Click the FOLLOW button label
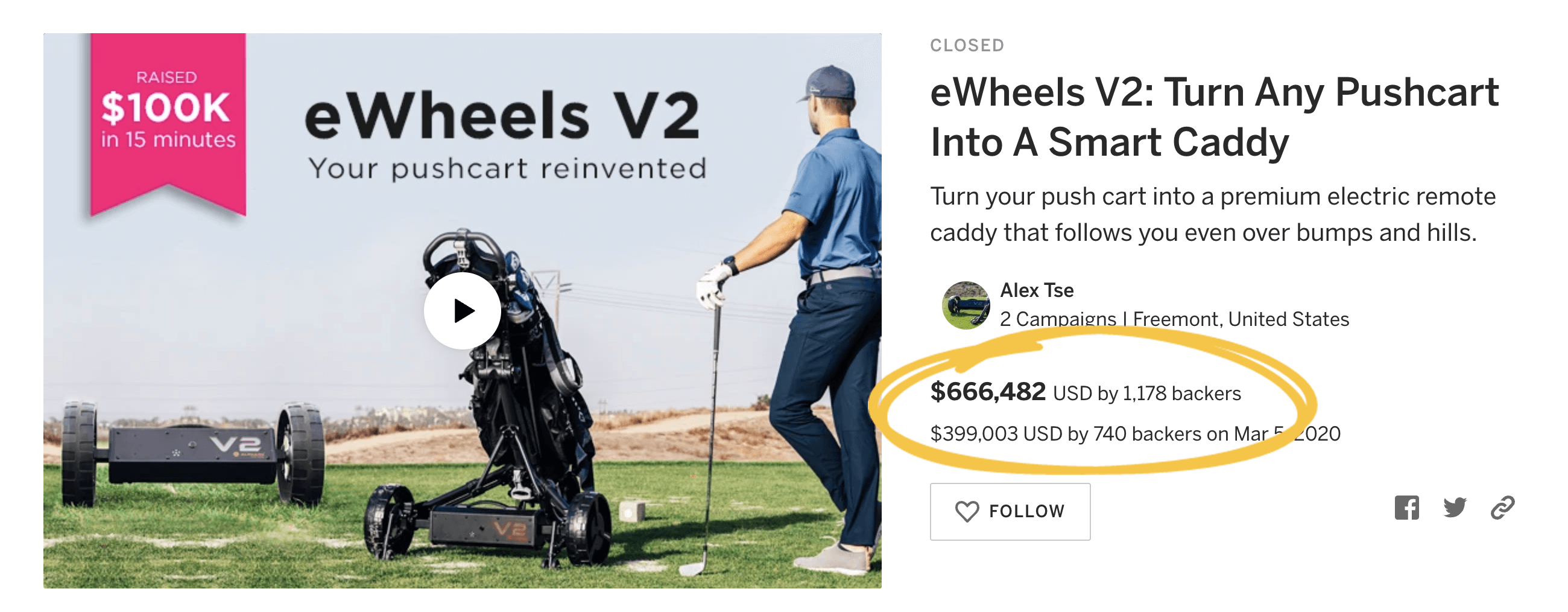This screenshot has width=1568, height=612. coord(1026,511)
